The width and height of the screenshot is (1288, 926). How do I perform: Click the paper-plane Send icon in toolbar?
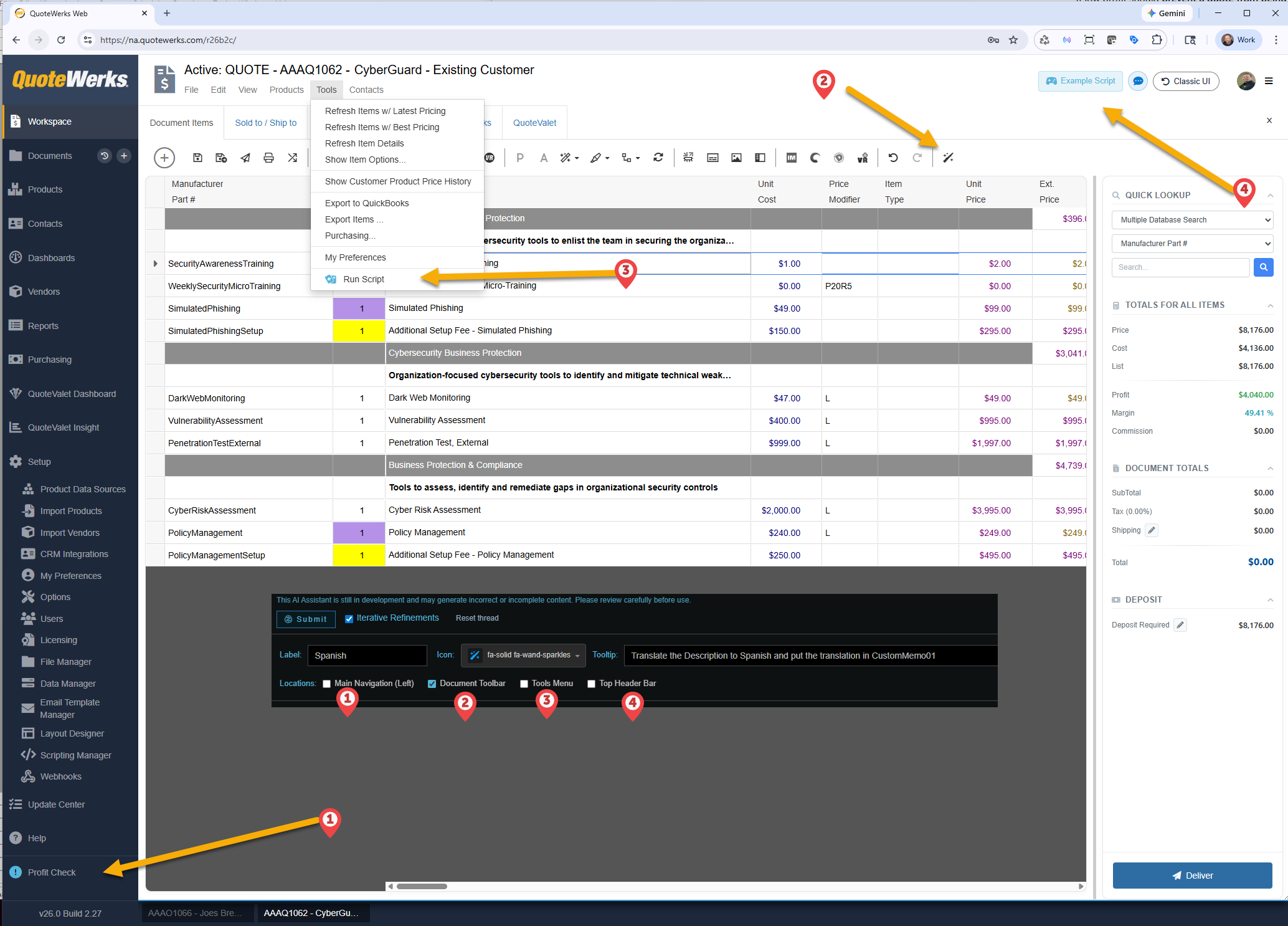(245, 158)
